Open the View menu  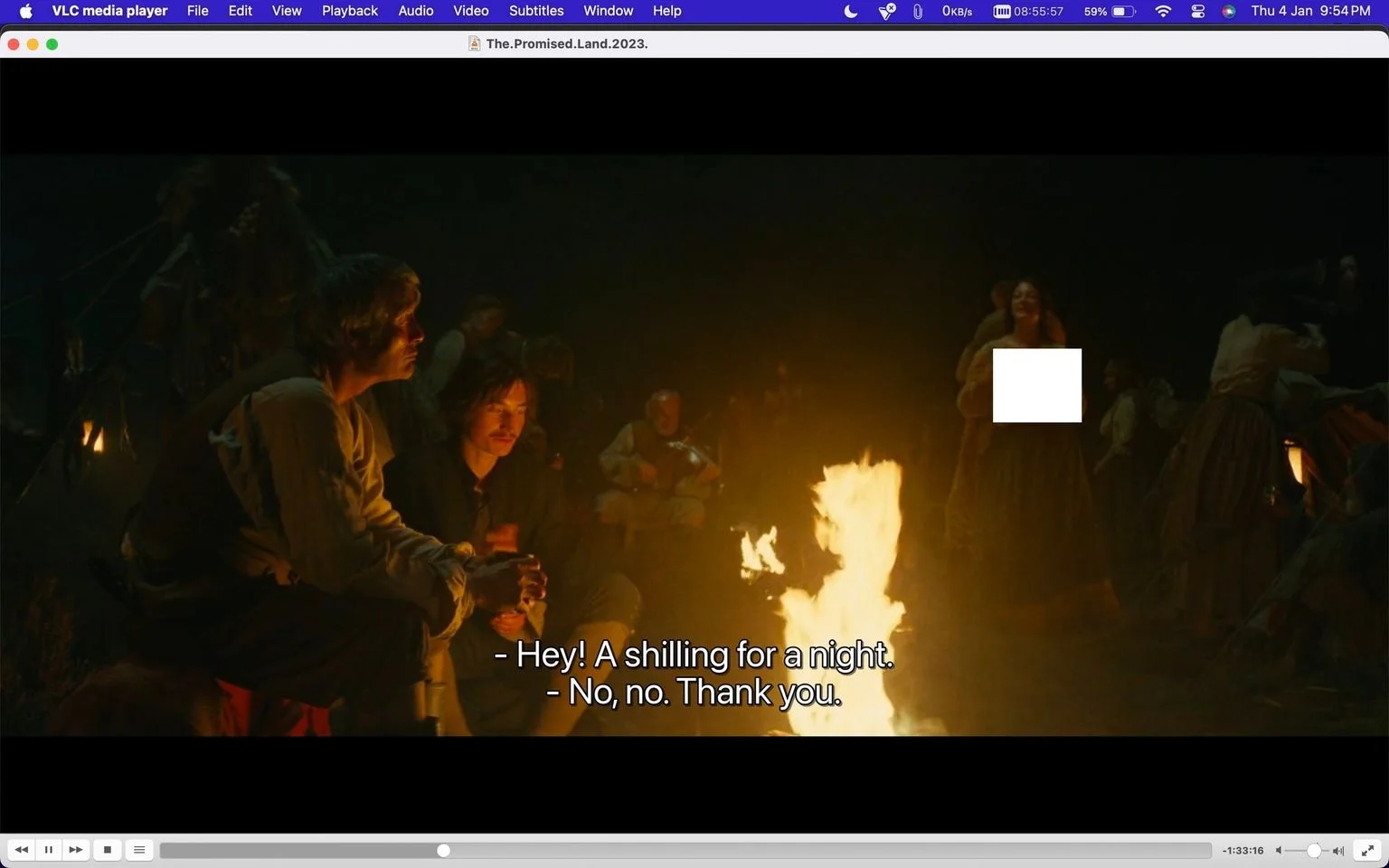(287, 11)
